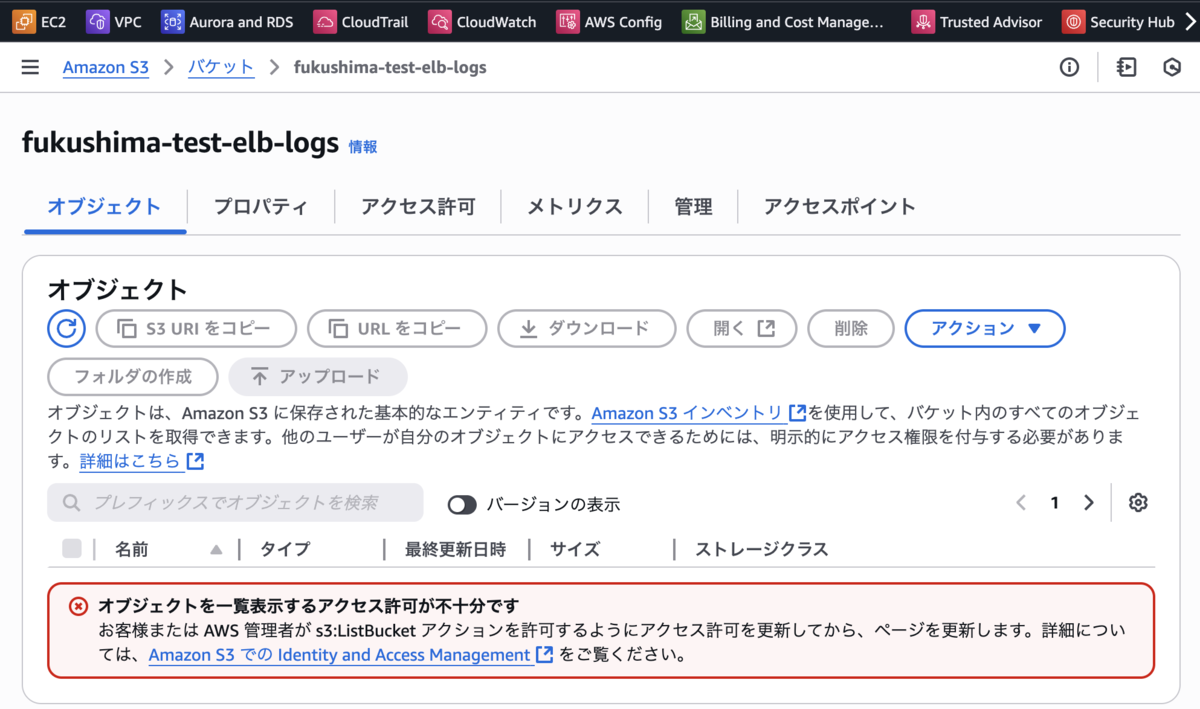
Task: Click アップロード button
Action: point(318,377)
